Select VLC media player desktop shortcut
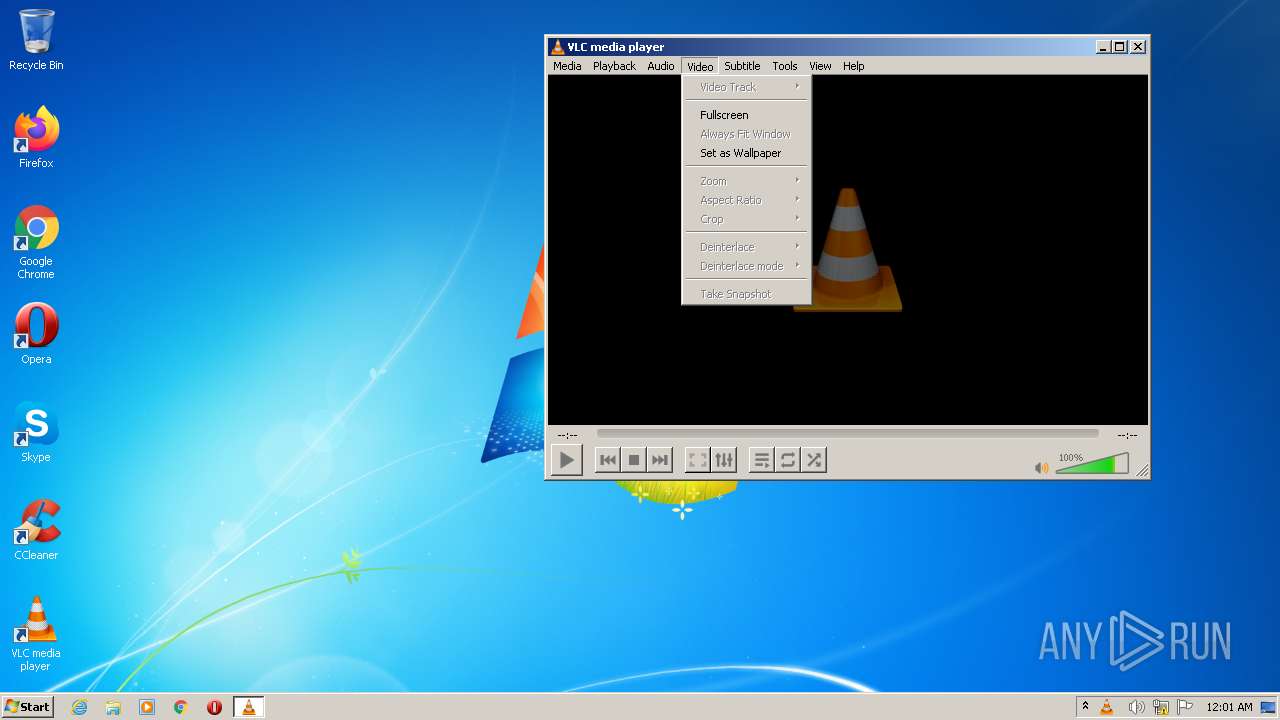This screenshot has width=1280, height=720. pyautogui.click(x=36, y=634)
